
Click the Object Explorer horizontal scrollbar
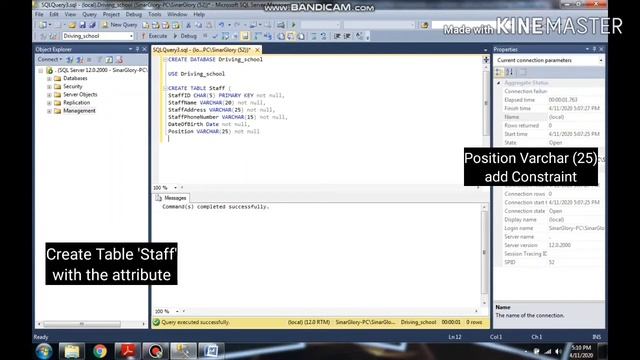coord(82,324)
